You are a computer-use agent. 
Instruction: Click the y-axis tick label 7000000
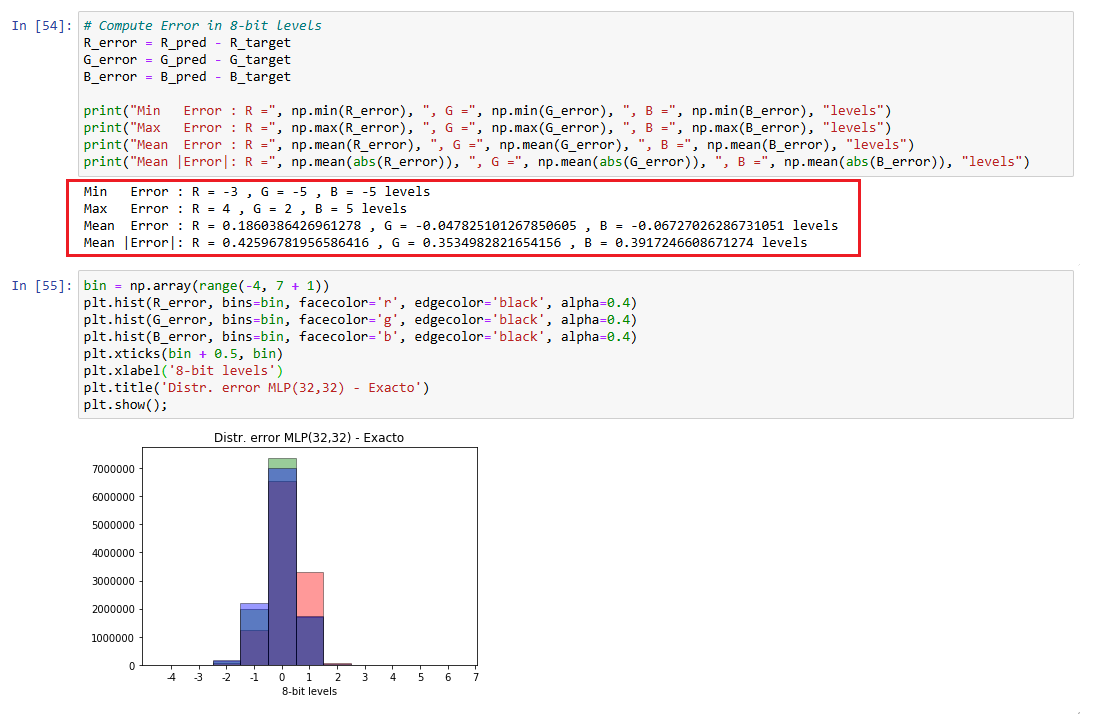pos(113,469)
